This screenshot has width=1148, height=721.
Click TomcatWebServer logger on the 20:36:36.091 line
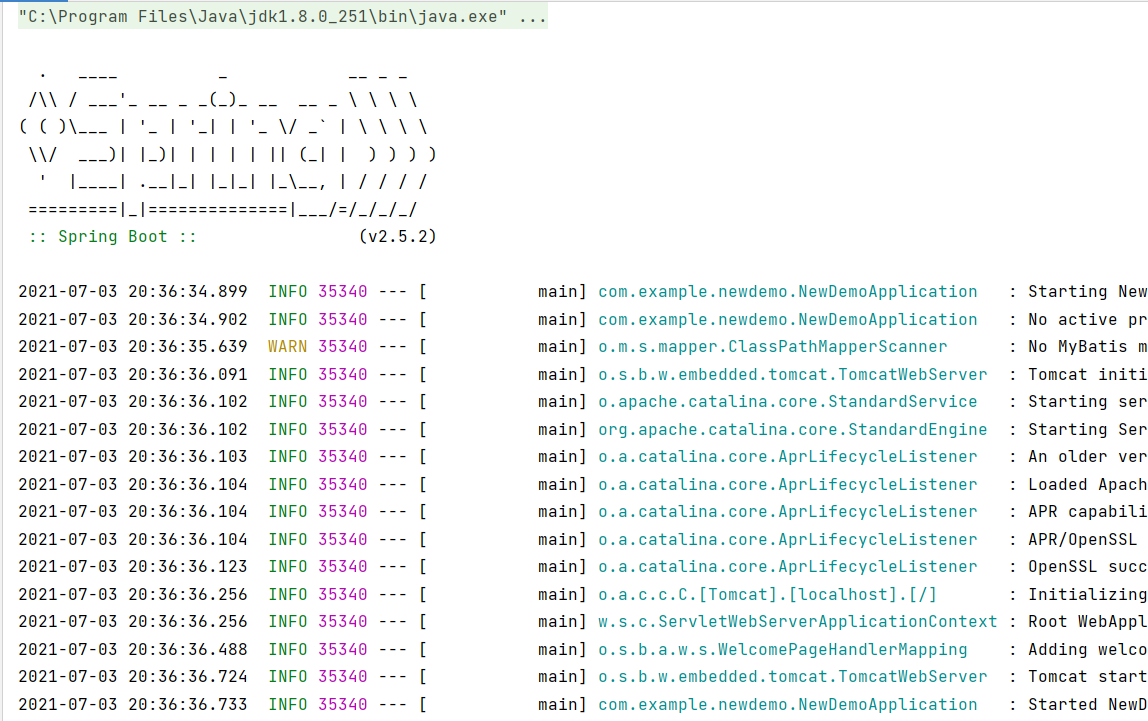click(792, 374)
